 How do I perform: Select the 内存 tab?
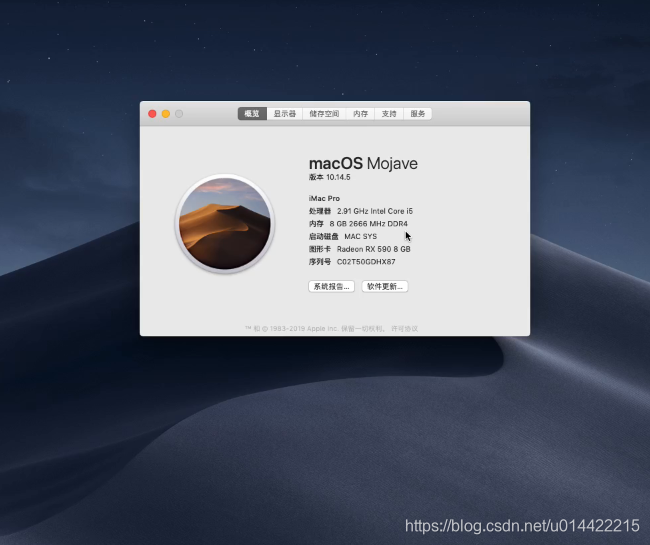point(360,114)
